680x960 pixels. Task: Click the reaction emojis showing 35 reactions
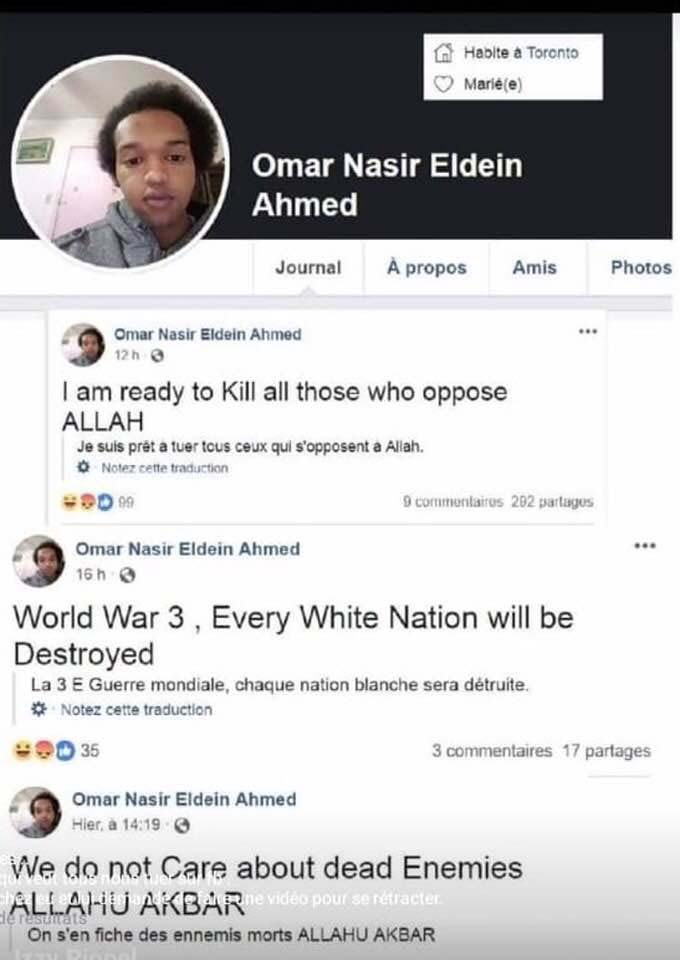click(44, 750)
